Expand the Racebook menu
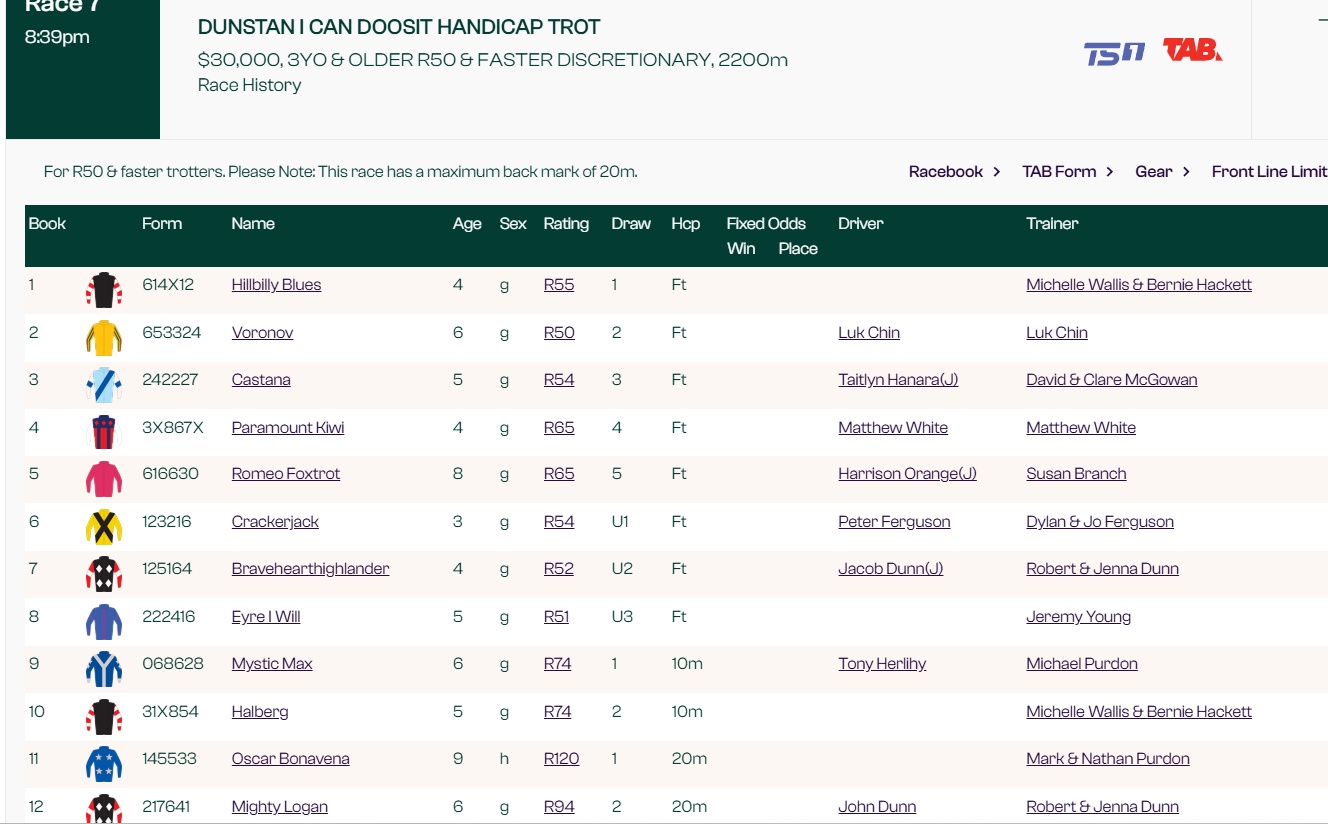 [x=954, y=172]
